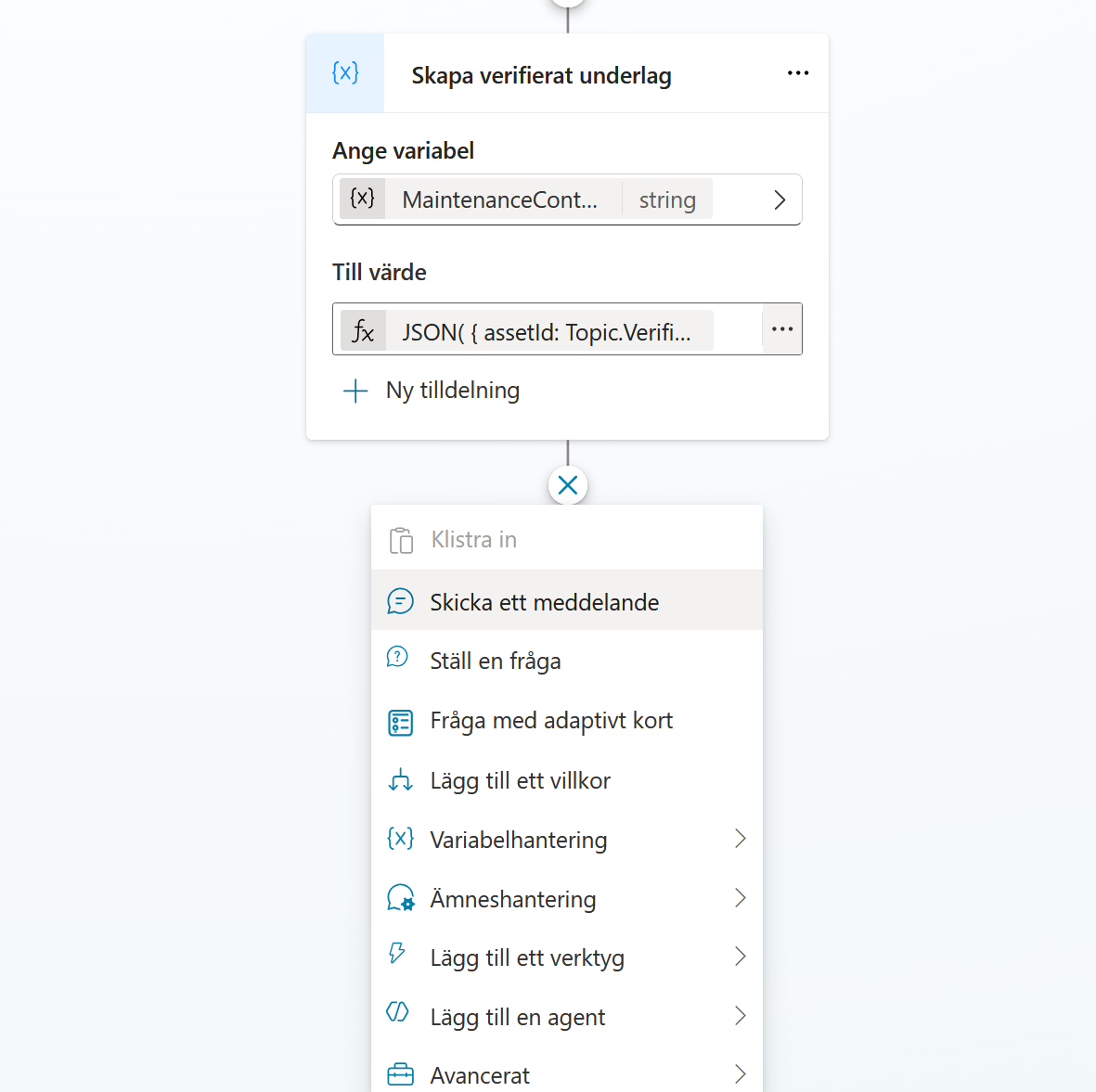Close the add-node menu with the X button

tap(568, 485)
